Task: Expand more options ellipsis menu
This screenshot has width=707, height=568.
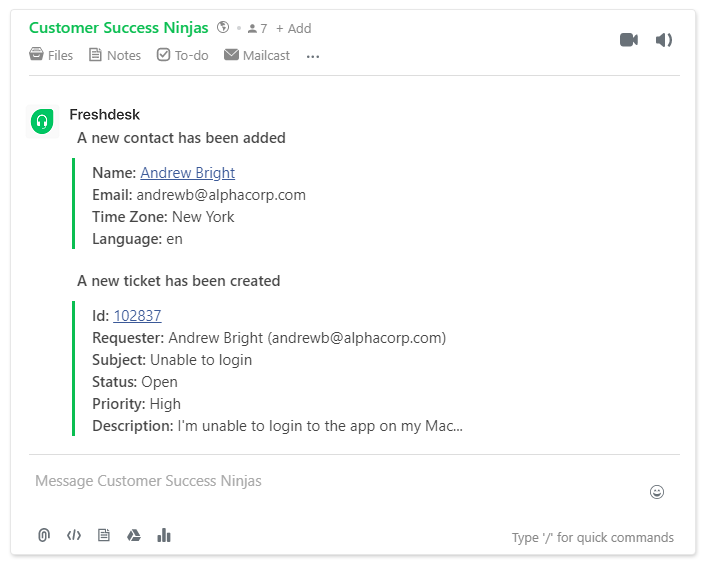Action: (312, 57)
